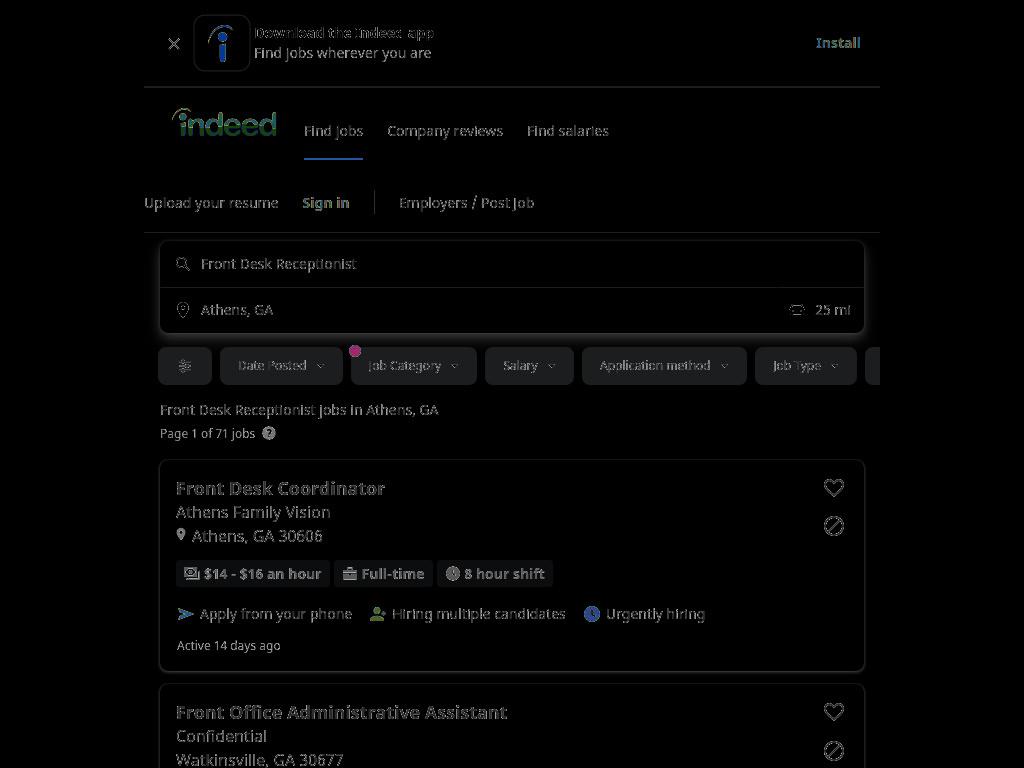Hide the Front Office Administrative Assistant job
Screen dimensions: 1024x768
tap(834, 750)
